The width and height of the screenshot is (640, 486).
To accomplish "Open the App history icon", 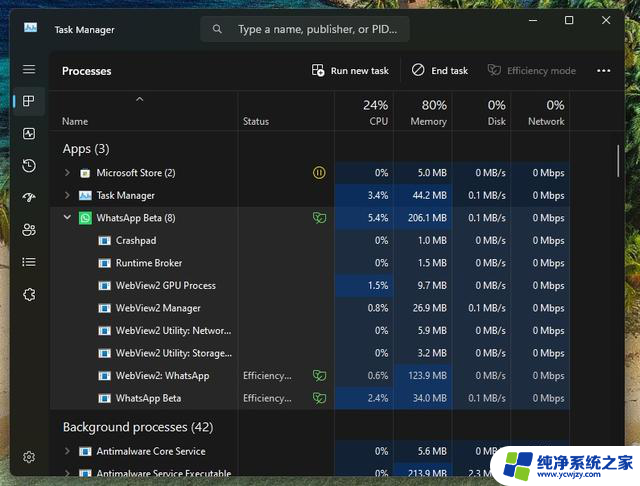I will click(x=29, y=165).
